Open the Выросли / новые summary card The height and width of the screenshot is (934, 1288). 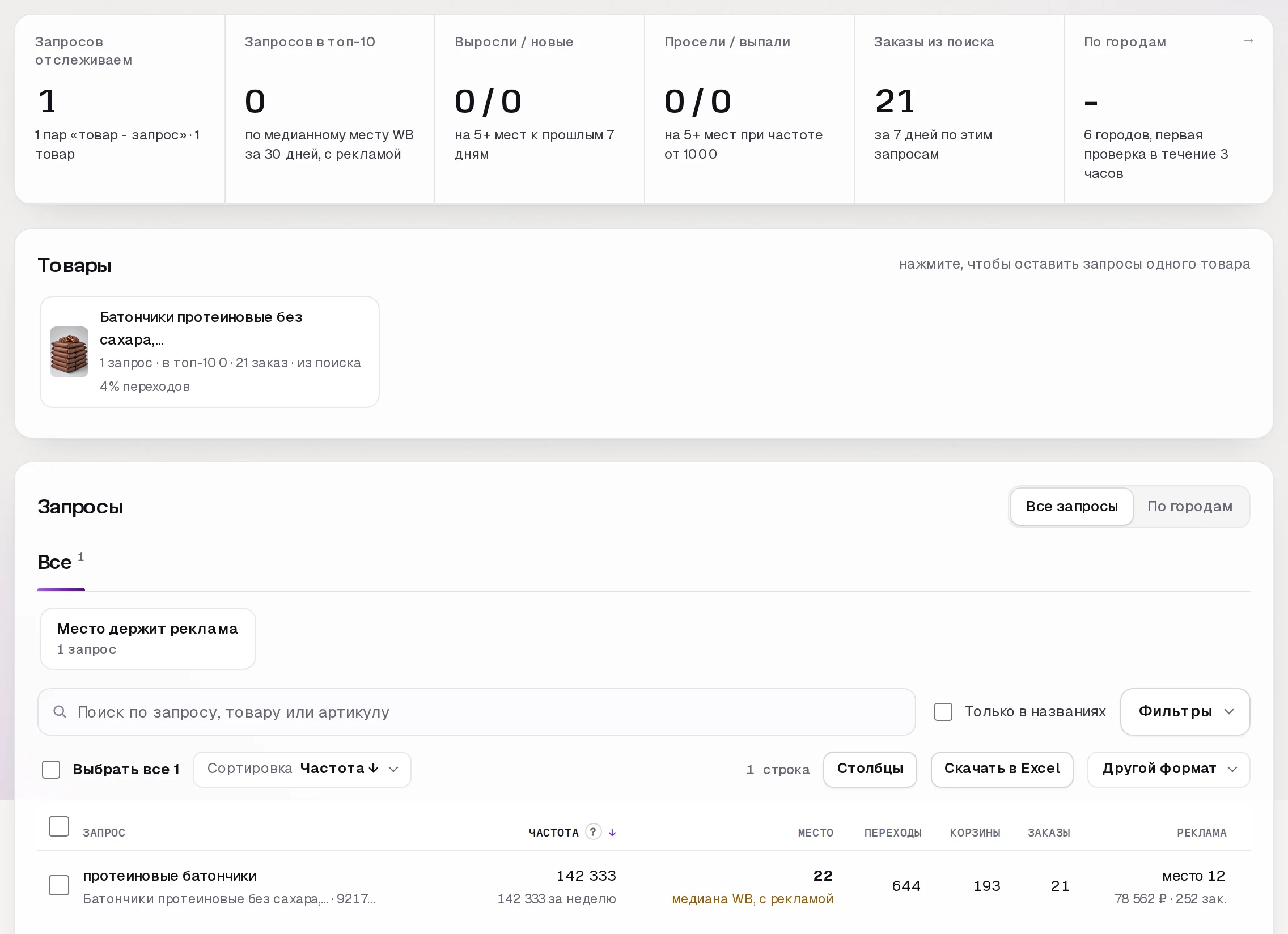(x=540, y=108)
